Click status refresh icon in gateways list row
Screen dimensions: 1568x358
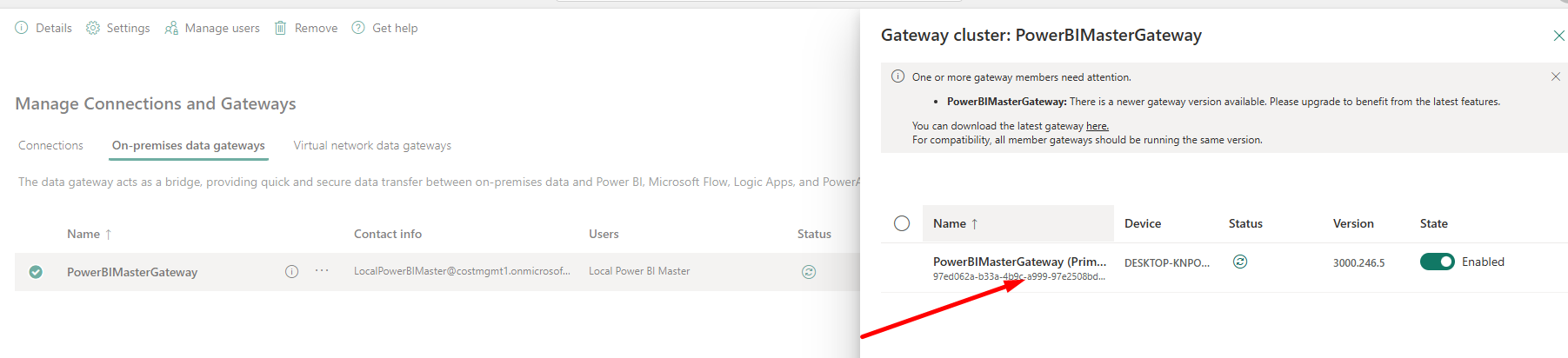[x=809, y=272]
